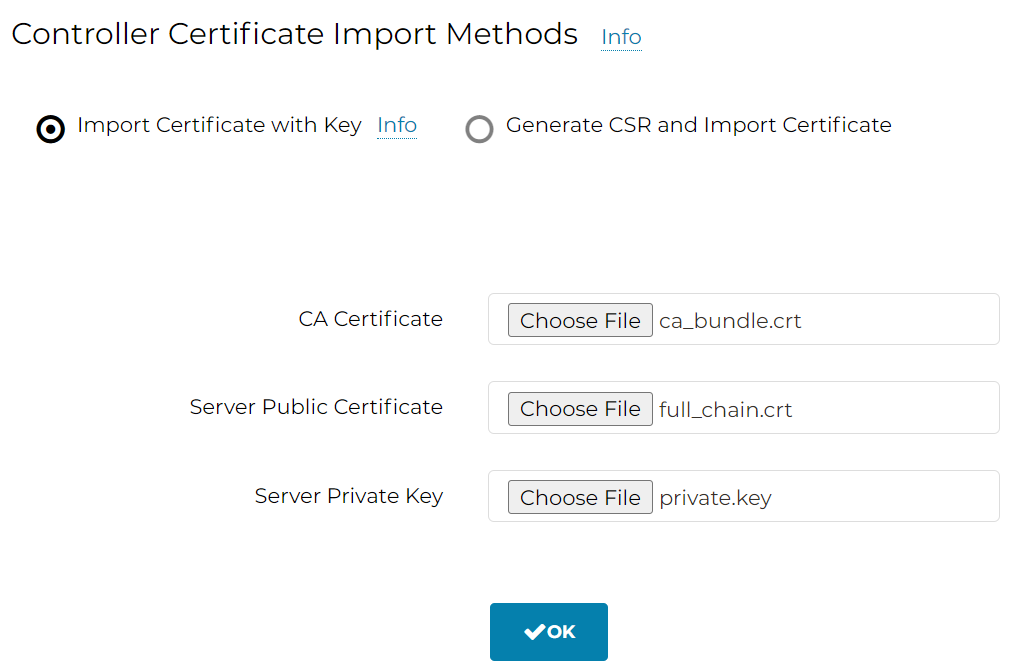Click the private.key file name
Screen dimensions: 1023x668
tap(715, 498)
